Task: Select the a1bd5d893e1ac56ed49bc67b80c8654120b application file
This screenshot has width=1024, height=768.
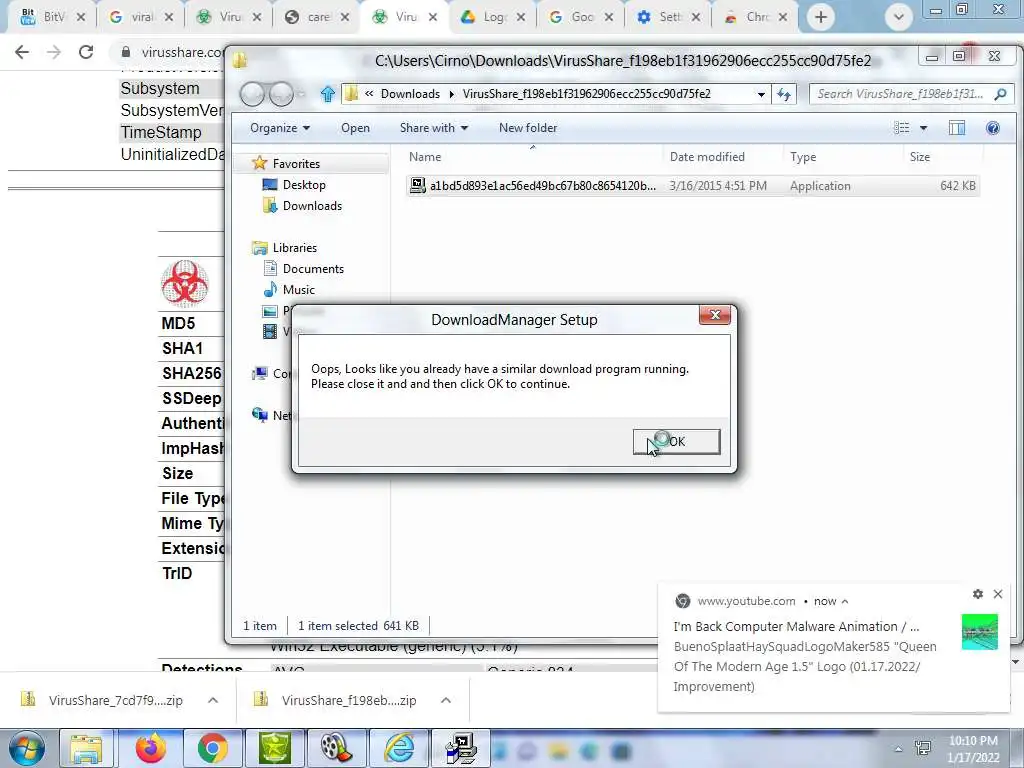Action: pos(692,185)
